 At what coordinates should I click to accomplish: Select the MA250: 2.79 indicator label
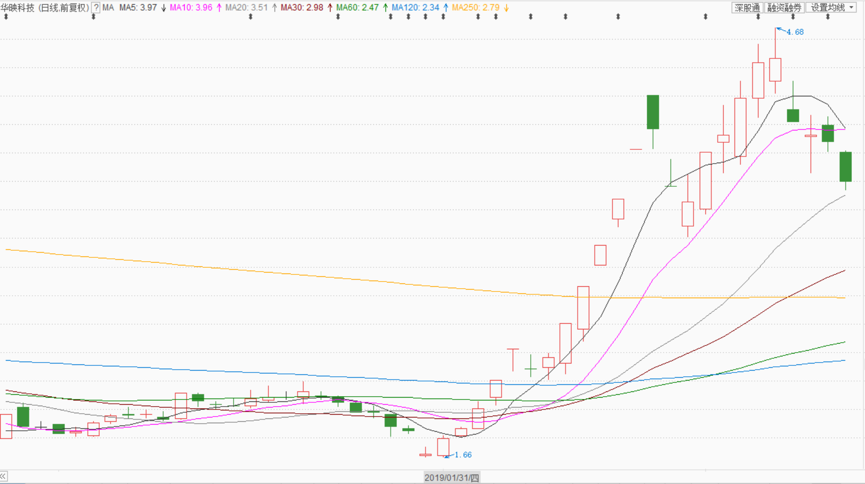pyautogui.click(x=476, y=8)
